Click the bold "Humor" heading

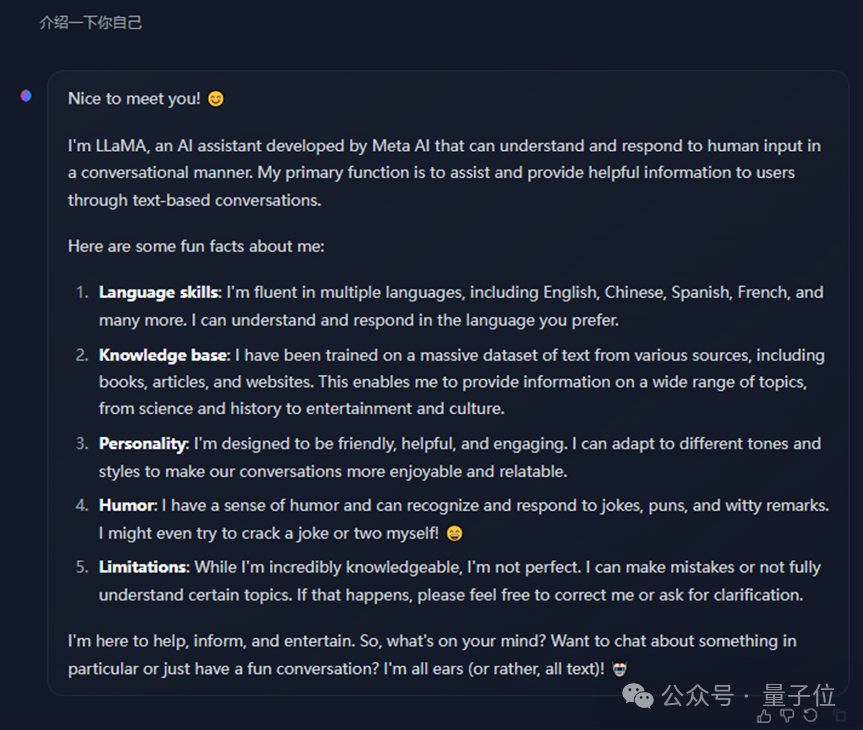tap(127, 506)
